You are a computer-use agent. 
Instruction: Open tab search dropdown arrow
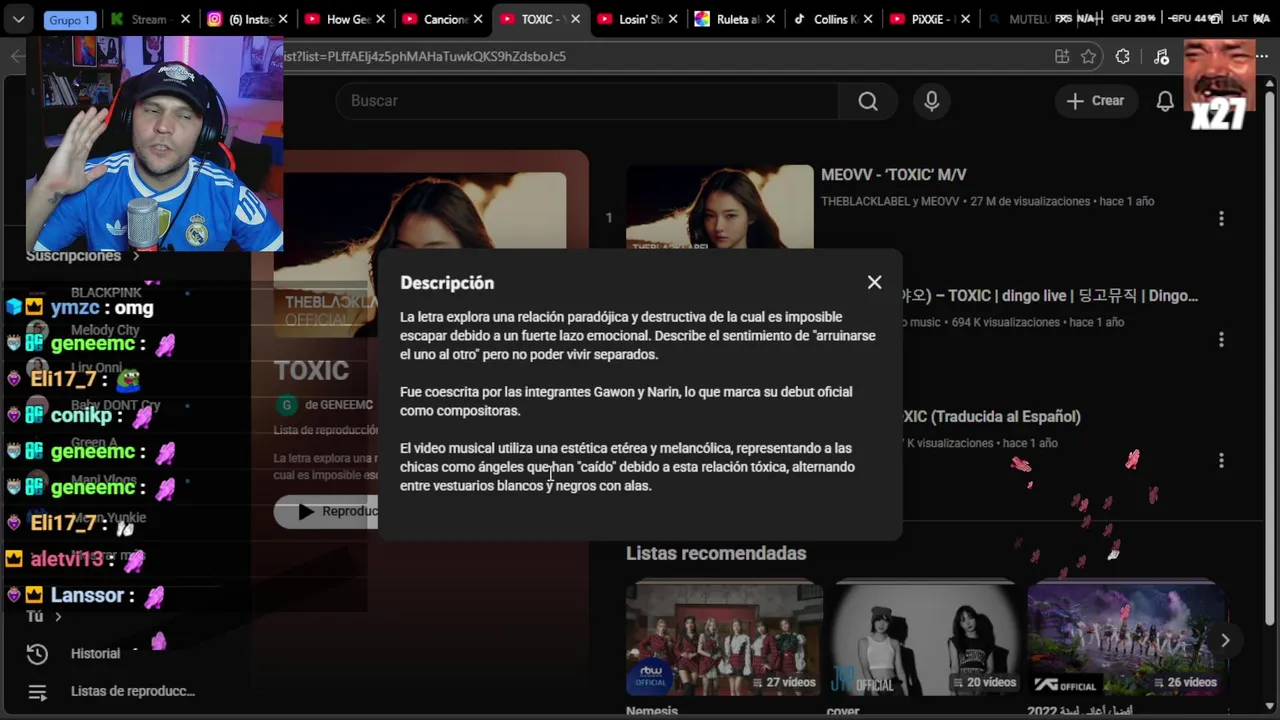[x=18, y=19]
